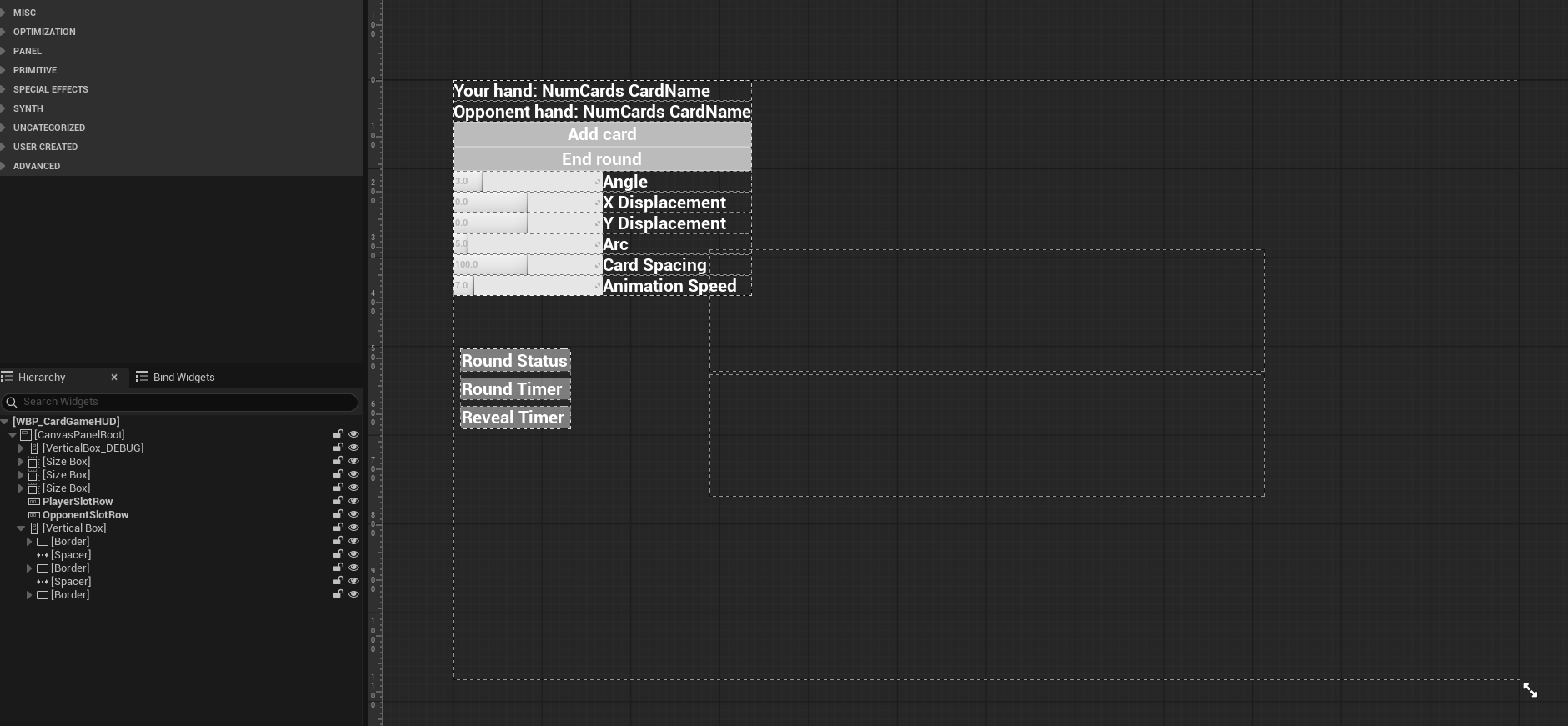Click the Search Widgets input field

tap(183, 402)
